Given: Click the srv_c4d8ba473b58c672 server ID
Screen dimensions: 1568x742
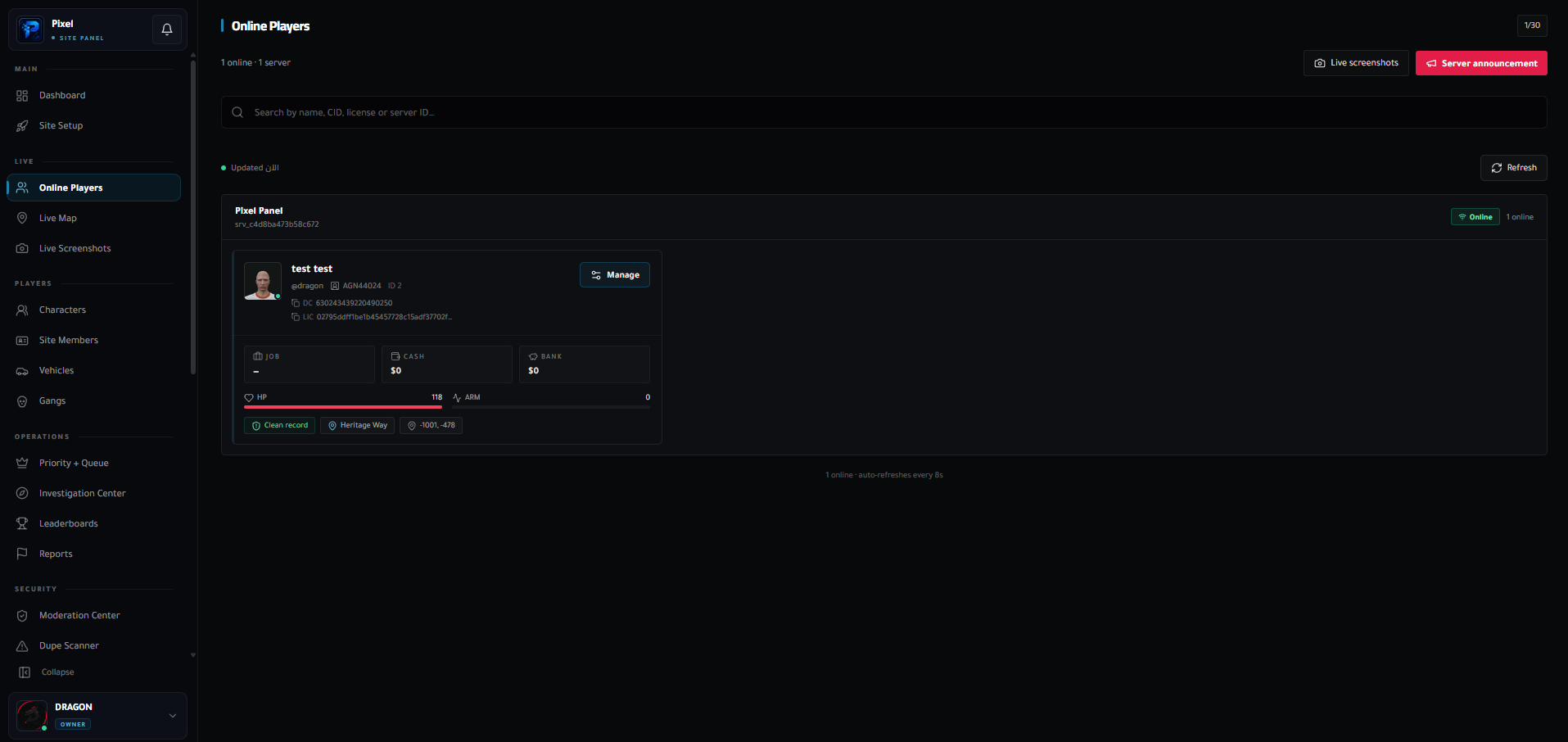Looking at the screenshot, I should pyautogui.click(x=277, y=224).
